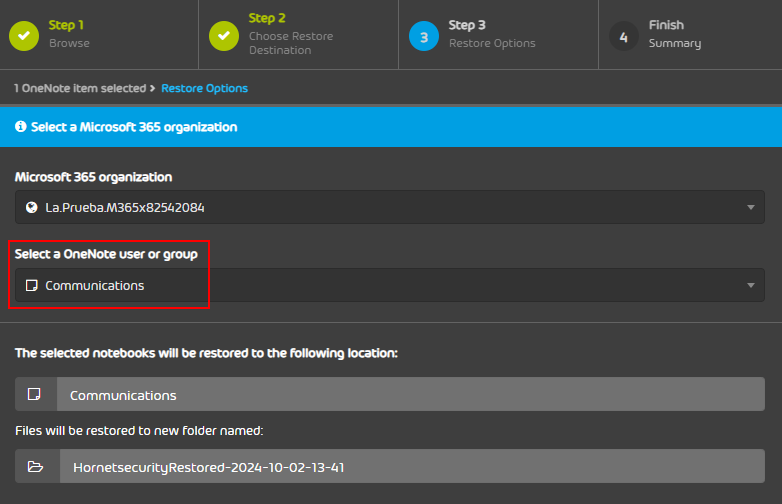Click the Step 1 green checkmark icon
Screen dimensions: 782x504
click(x=24, y=35)
